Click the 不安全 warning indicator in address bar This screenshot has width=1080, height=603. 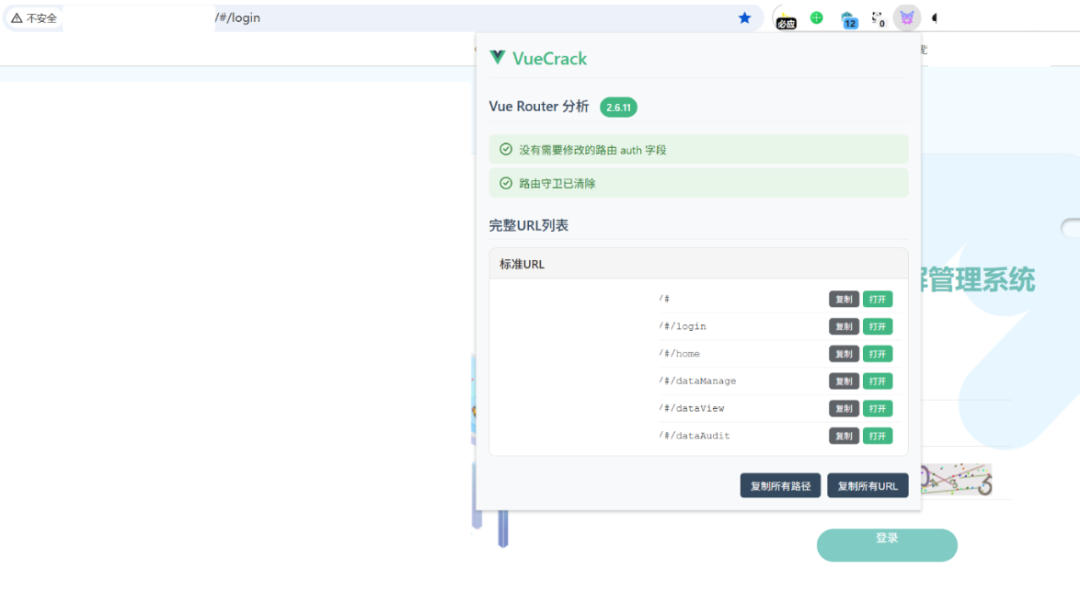33,17
